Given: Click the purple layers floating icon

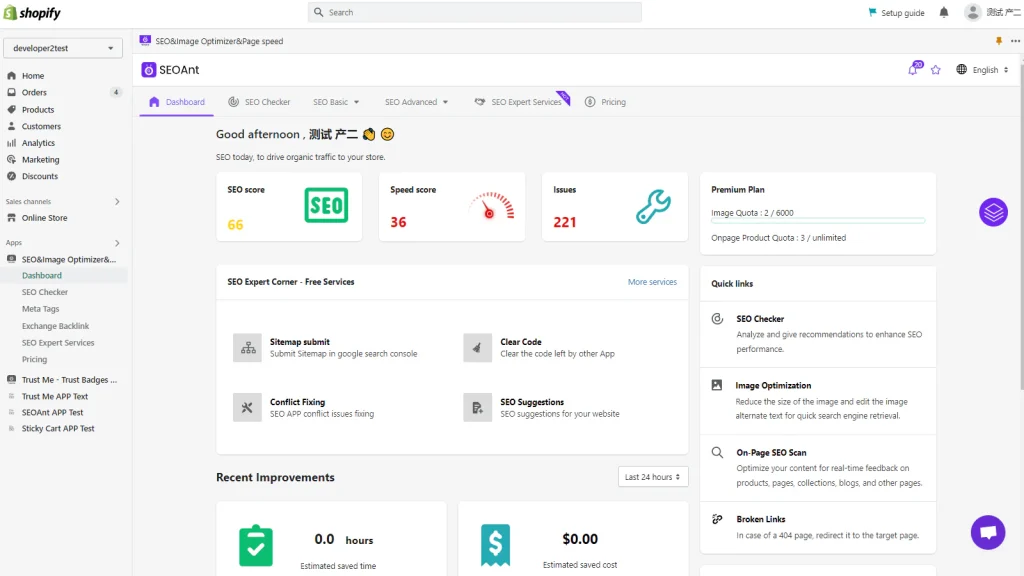Looking at the screenshot, I should tap(993, 212).
